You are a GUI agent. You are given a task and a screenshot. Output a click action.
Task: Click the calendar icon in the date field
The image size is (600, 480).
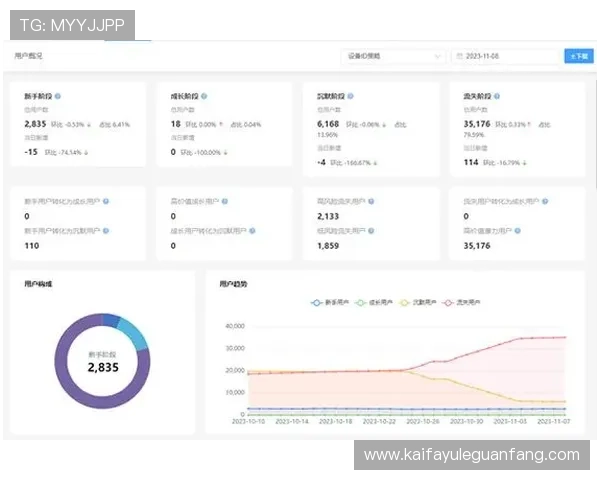(459, 57)
